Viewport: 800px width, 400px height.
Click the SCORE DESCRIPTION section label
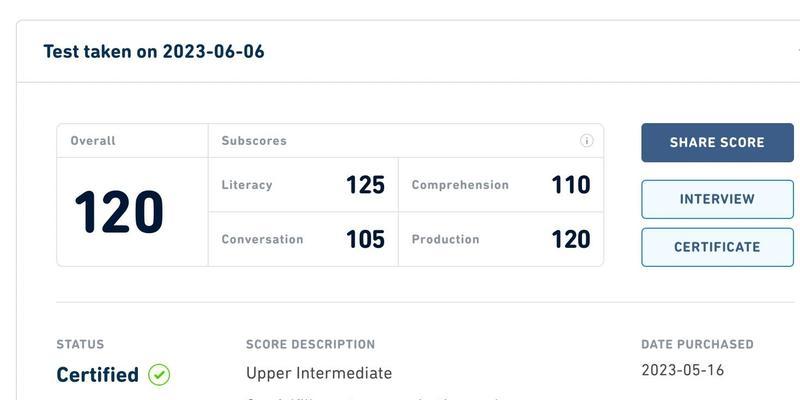click(x=310, y=344)
